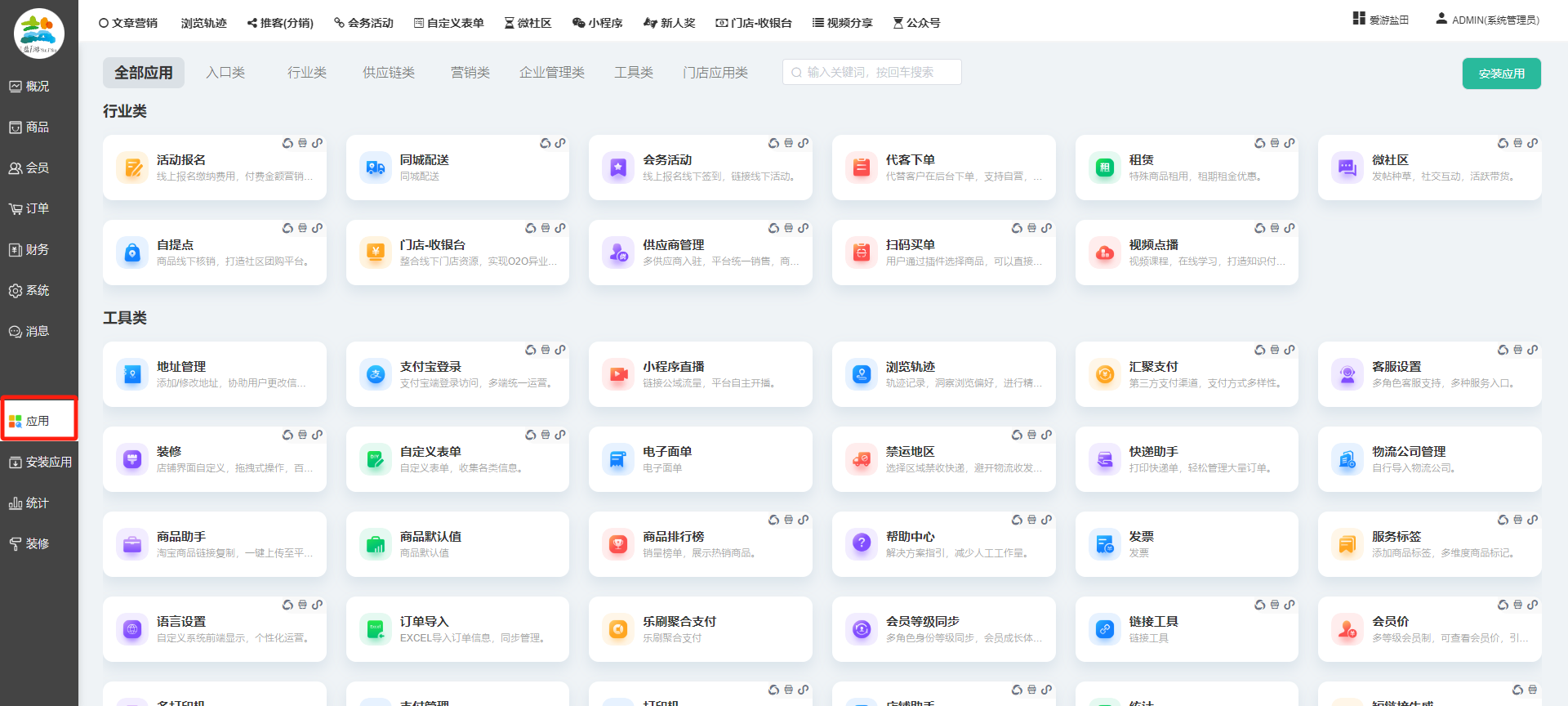Select the 营销类 category tab

click(470, 73)
